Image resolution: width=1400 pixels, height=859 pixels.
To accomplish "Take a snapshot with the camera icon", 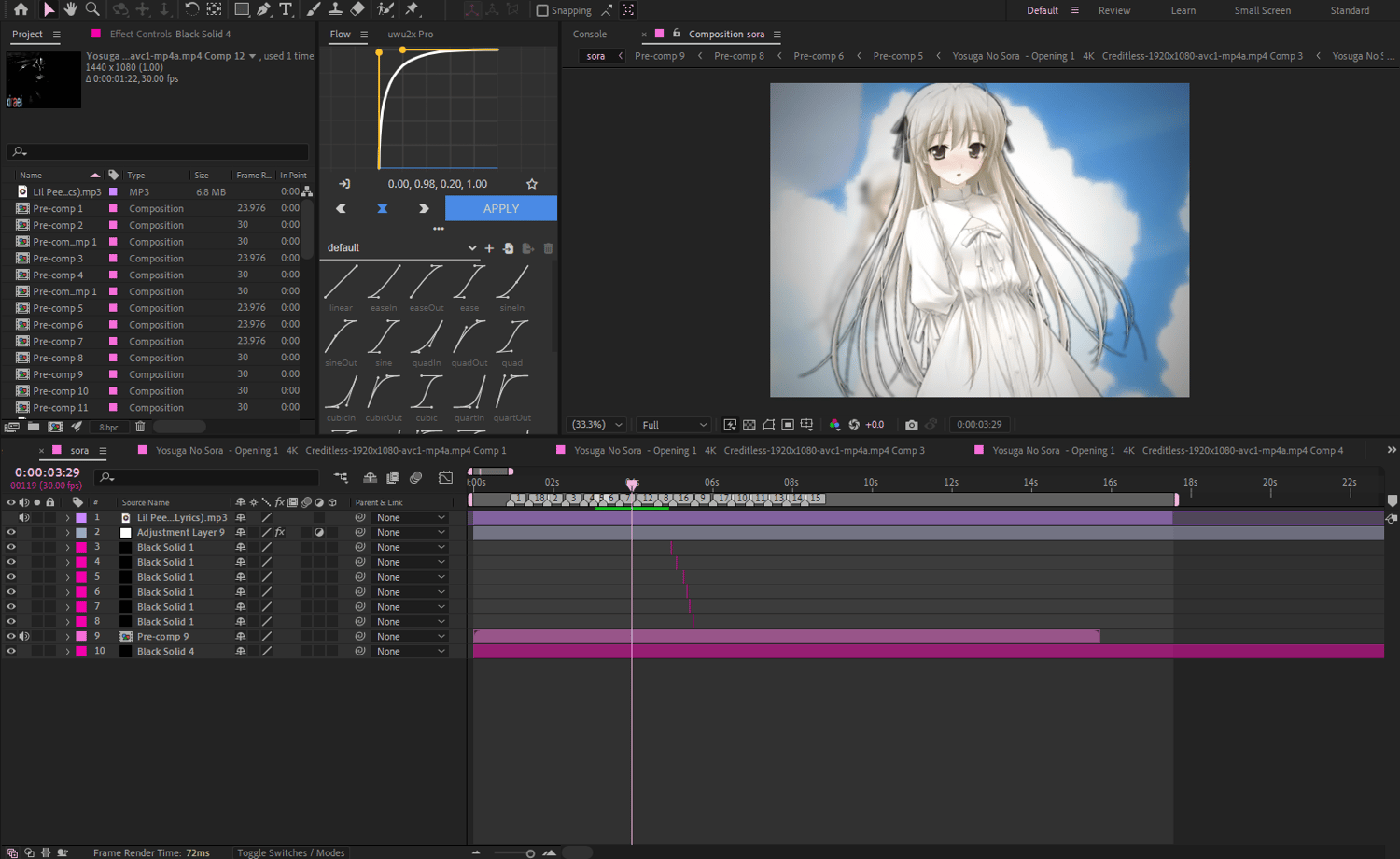I will 911,425.
